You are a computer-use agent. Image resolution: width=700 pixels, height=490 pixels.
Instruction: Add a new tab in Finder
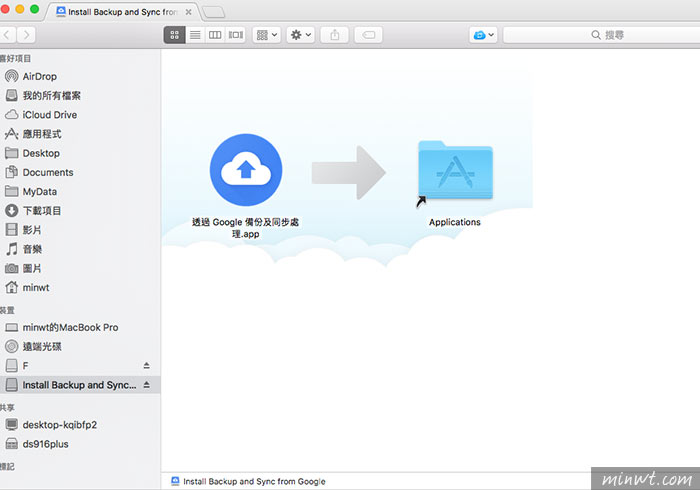tap(214, 12)
